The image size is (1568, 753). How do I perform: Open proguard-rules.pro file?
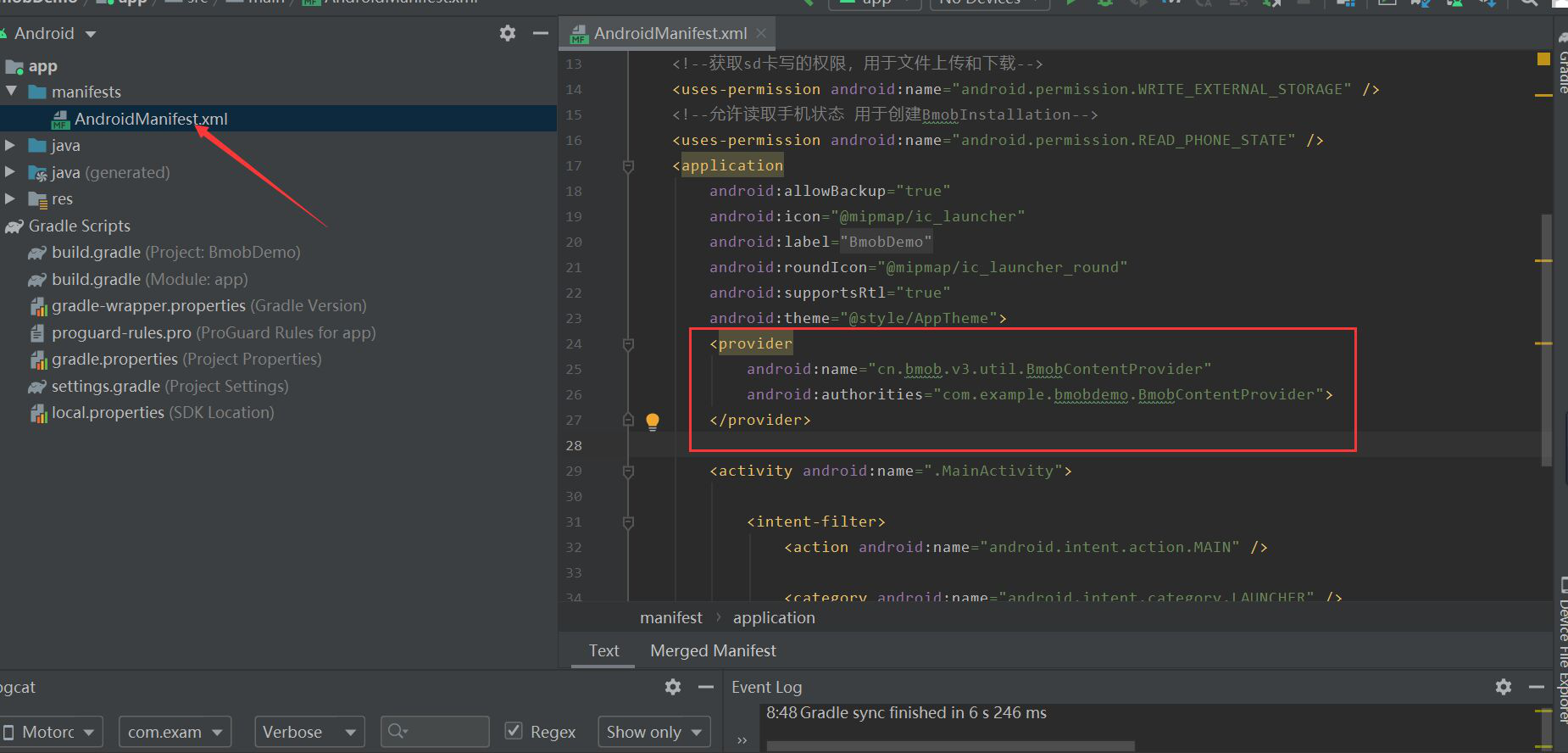[203, 332]
